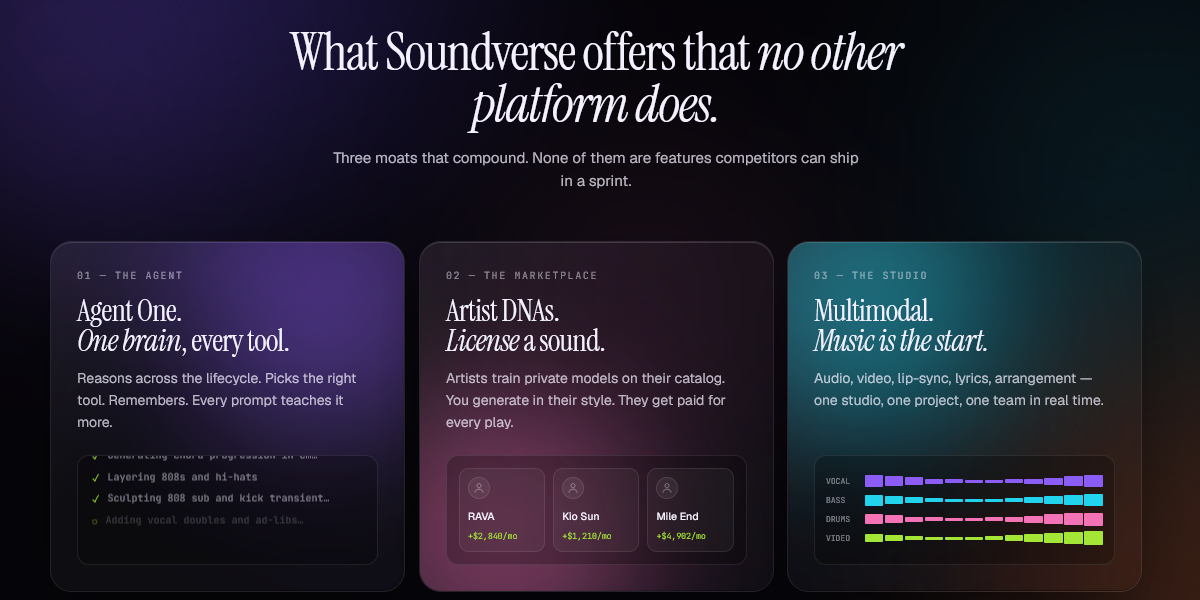Click the Artist DNAs heading
1200x600 pixels.
coord(526,325)
